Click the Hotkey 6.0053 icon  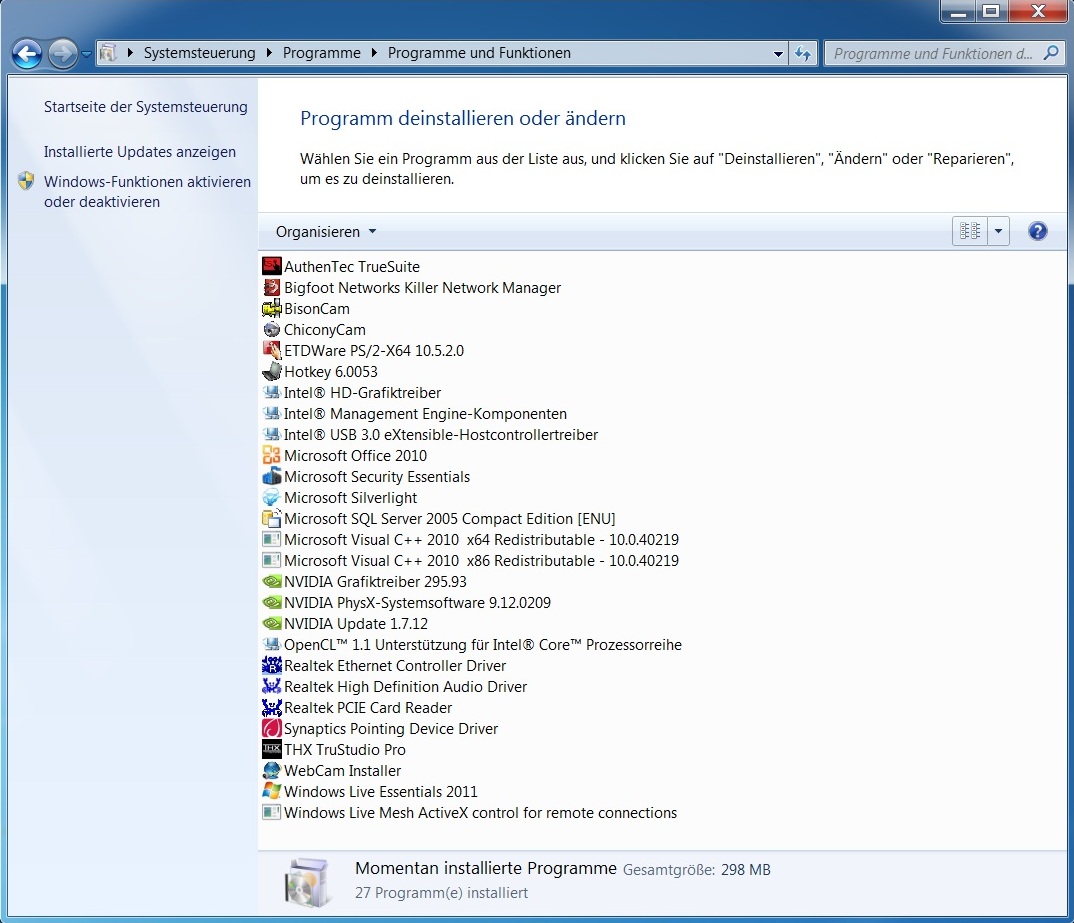coord(272,372)
